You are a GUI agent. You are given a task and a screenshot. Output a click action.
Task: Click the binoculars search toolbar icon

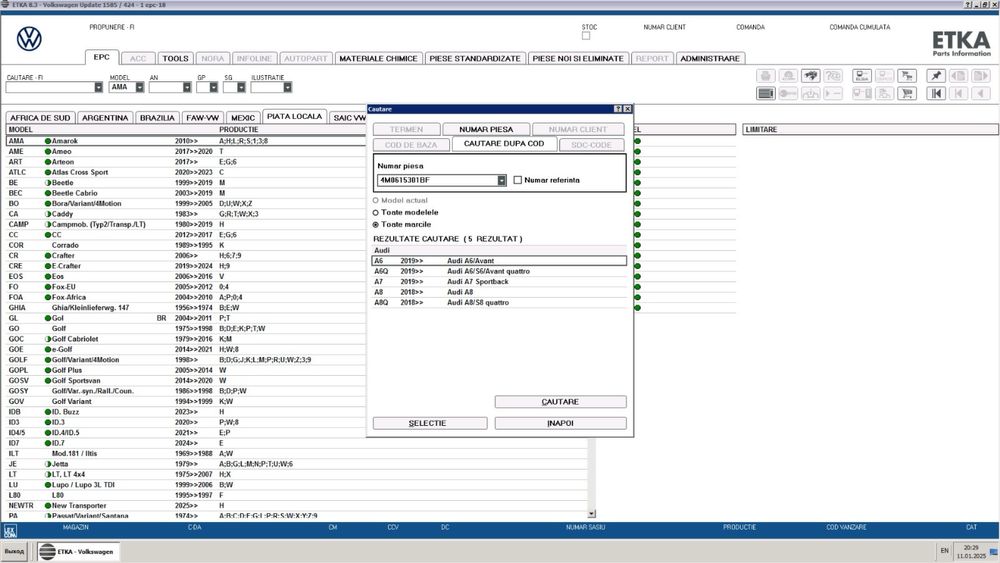811,76
